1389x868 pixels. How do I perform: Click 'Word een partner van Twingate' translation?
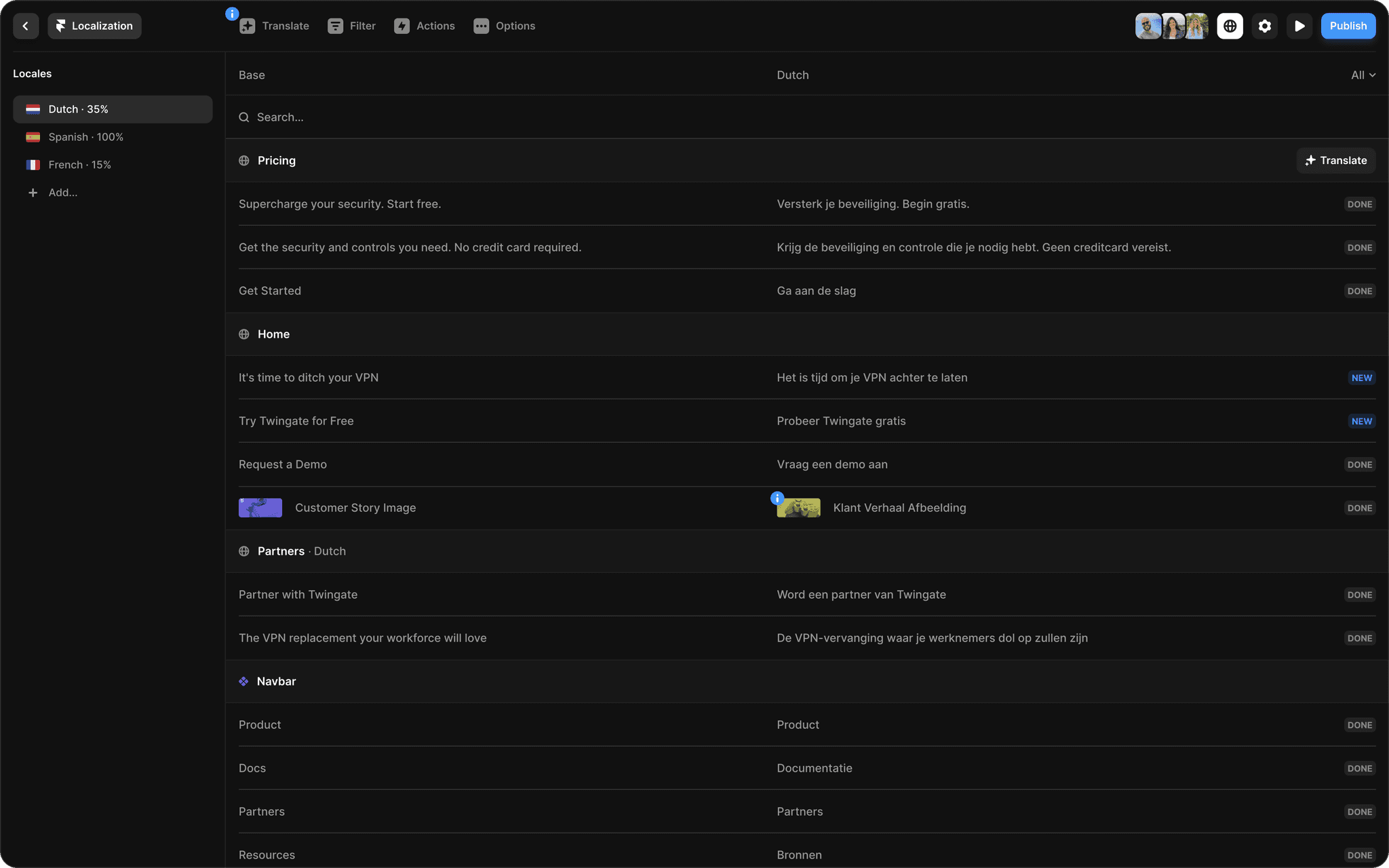coord(861,595)
